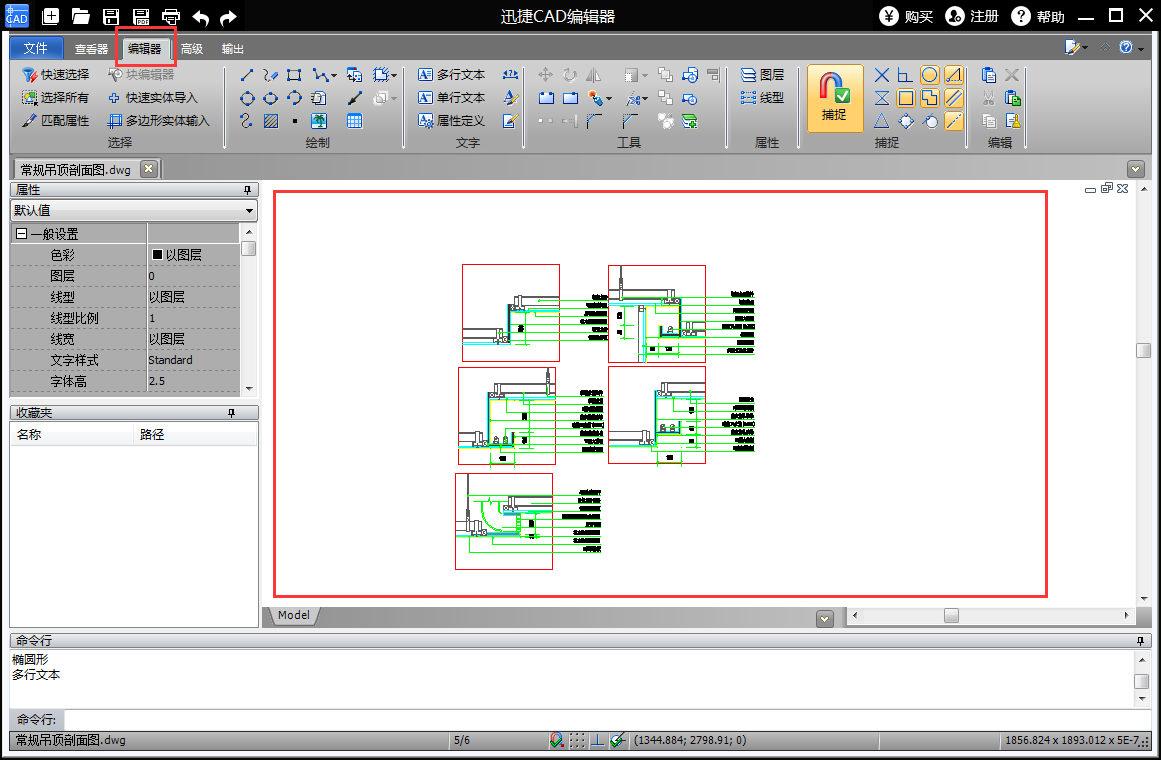Image resolution: width=1161 pixels, height=760 pixels.
Task: Open the 输出 ribbon tab
Action: click(232, 49)
